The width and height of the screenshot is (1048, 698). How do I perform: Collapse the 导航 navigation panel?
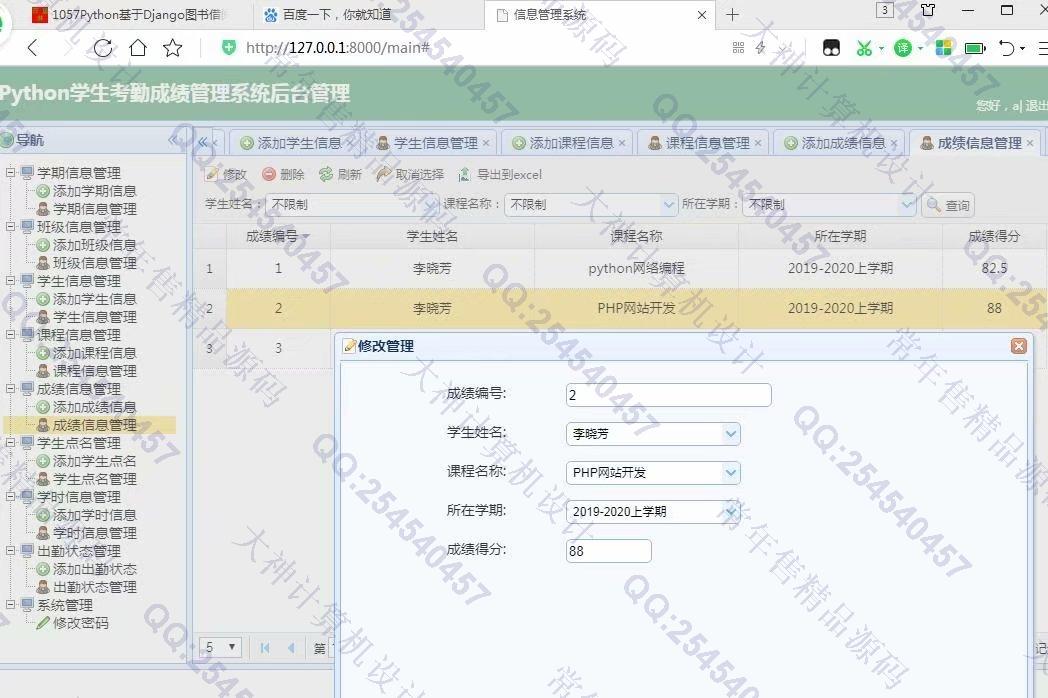174,140
